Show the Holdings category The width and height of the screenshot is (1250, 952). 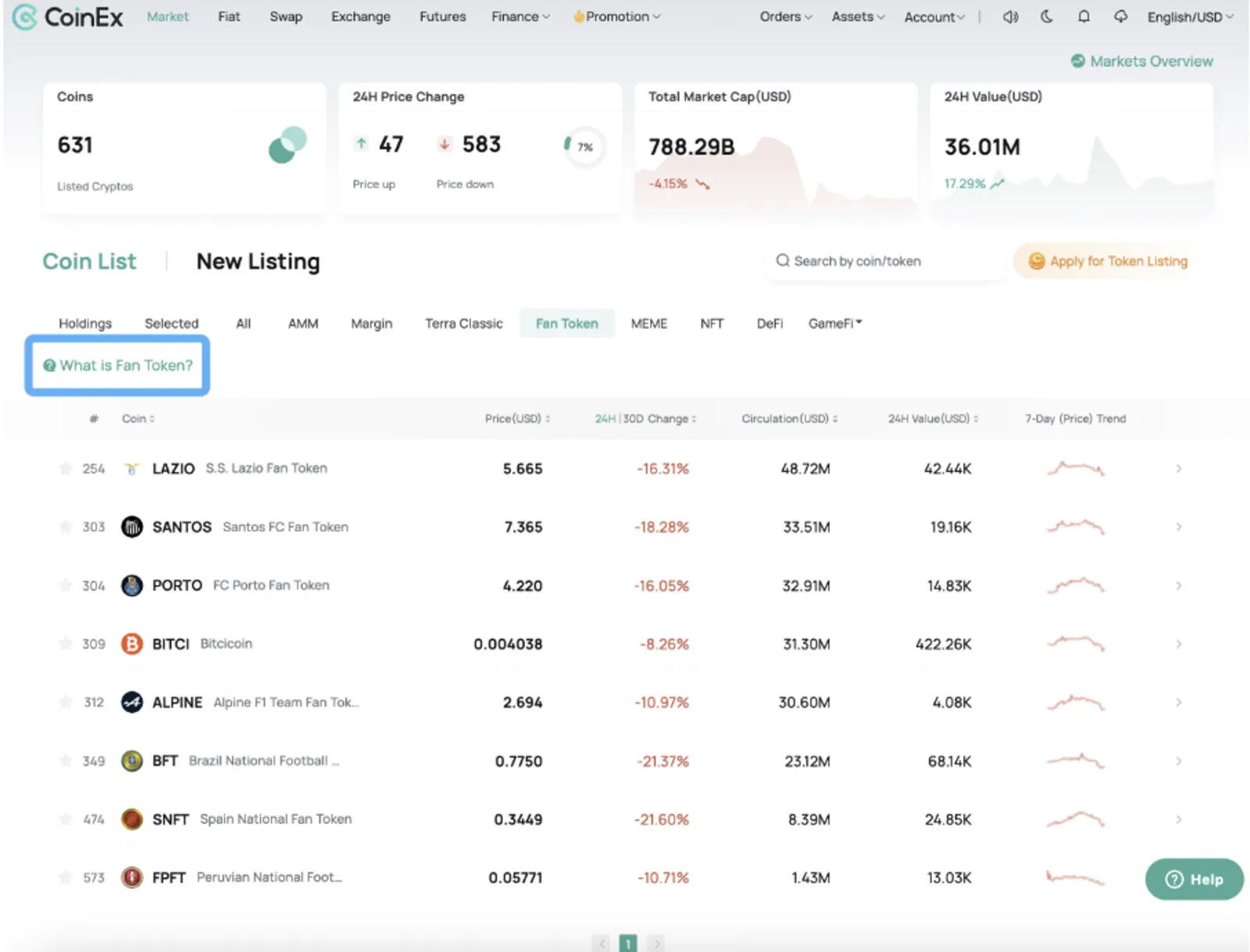85,323
